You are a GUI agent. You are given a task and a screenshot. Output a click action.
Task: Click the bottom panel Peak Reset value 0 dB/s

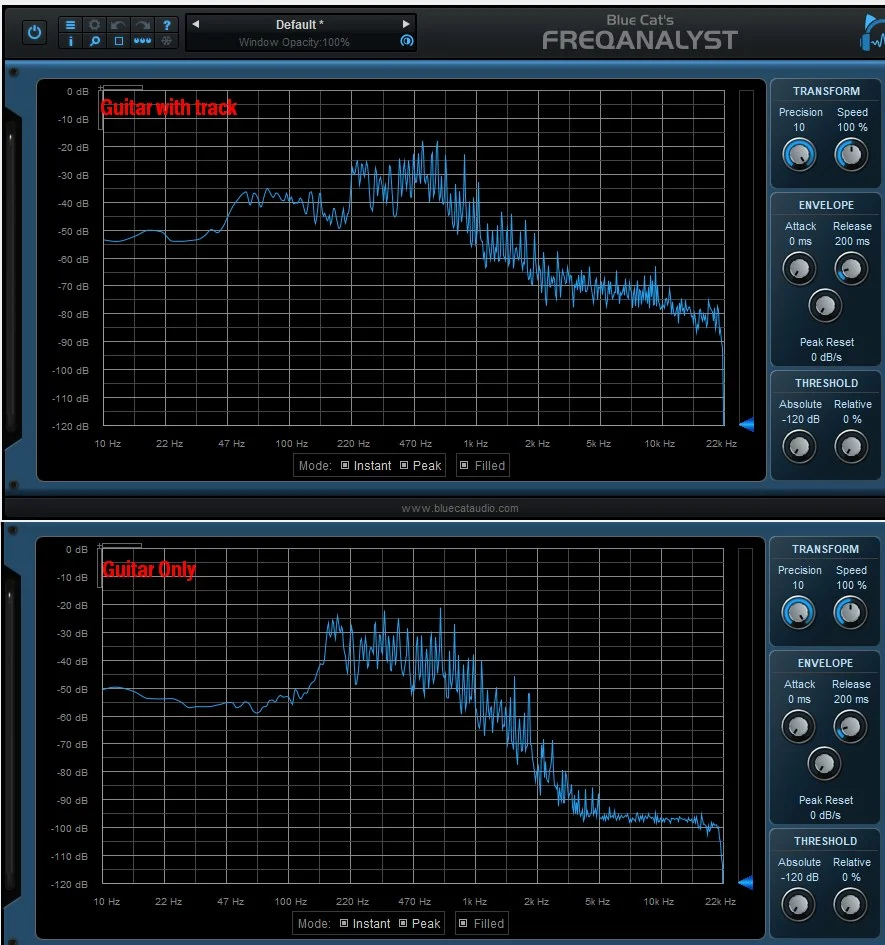(x=825, y=815)
